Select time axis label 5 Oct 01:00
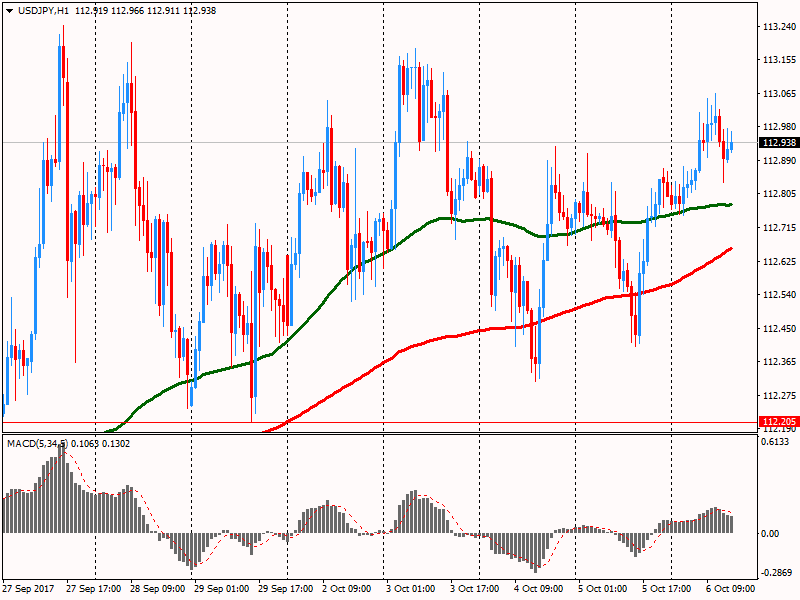The image size is (800, 600). pyautogui.click(x=603, y=589)
